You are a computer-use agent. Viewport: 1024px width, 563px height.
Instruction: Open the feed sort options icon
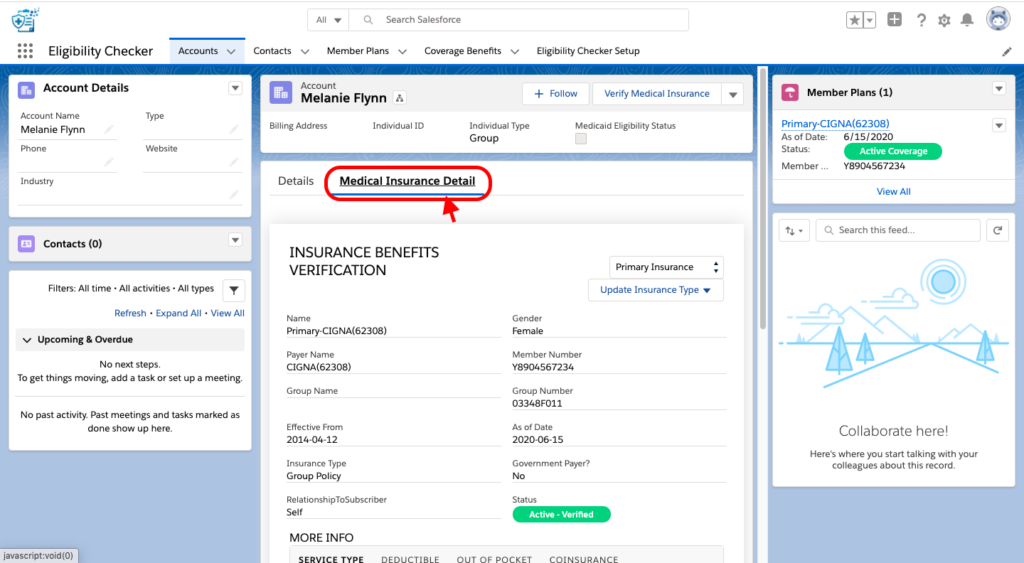(794, 230)
